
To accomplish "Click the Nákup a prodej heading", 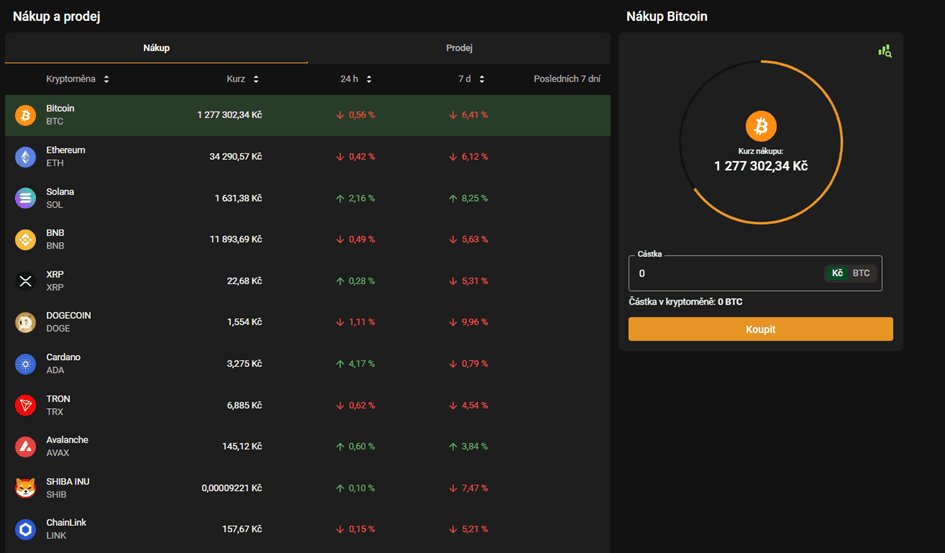I will (x=57, y=17).
